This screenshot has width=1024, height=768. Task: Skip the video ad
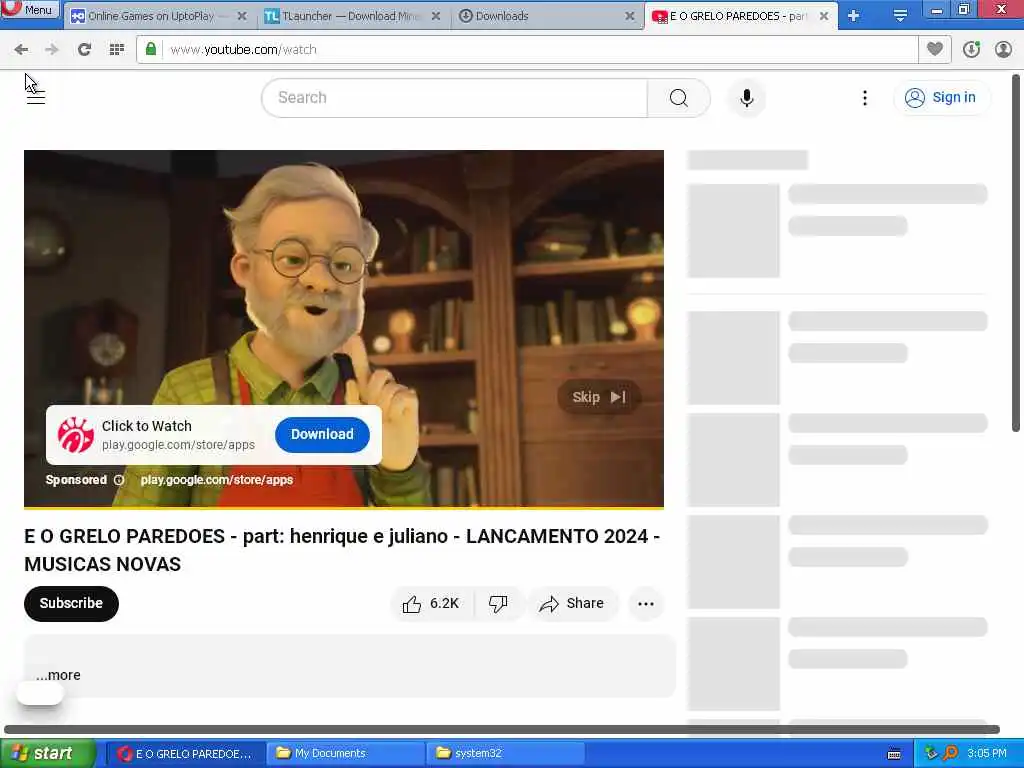(599, 397)
